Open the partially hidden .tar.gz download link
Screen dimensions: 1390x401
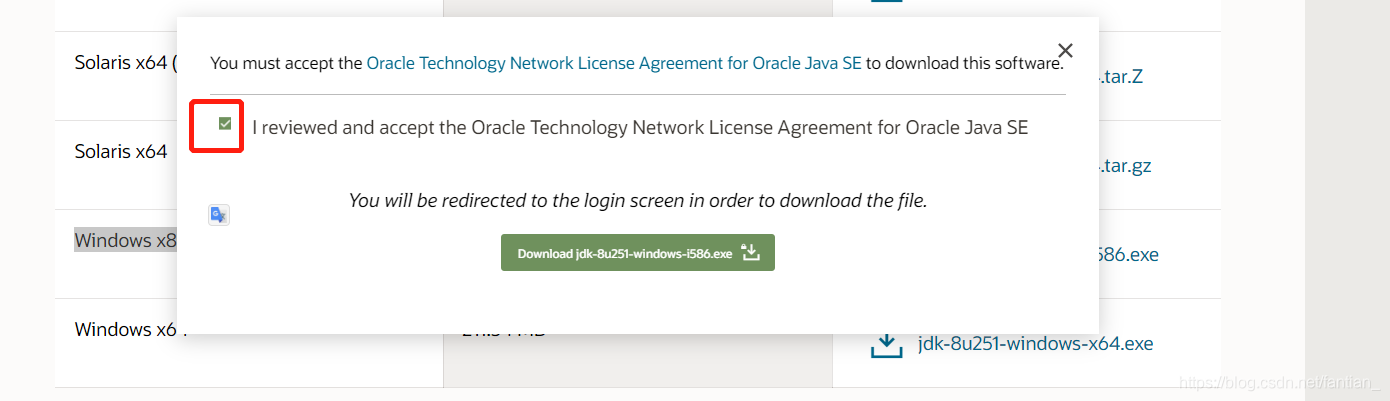[1125, 165]
